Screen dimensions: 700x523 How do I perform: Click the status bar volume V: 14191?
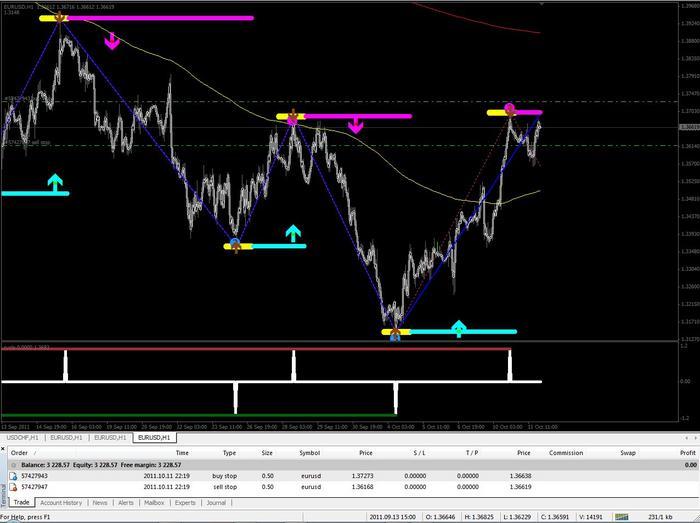pos(591,517)
